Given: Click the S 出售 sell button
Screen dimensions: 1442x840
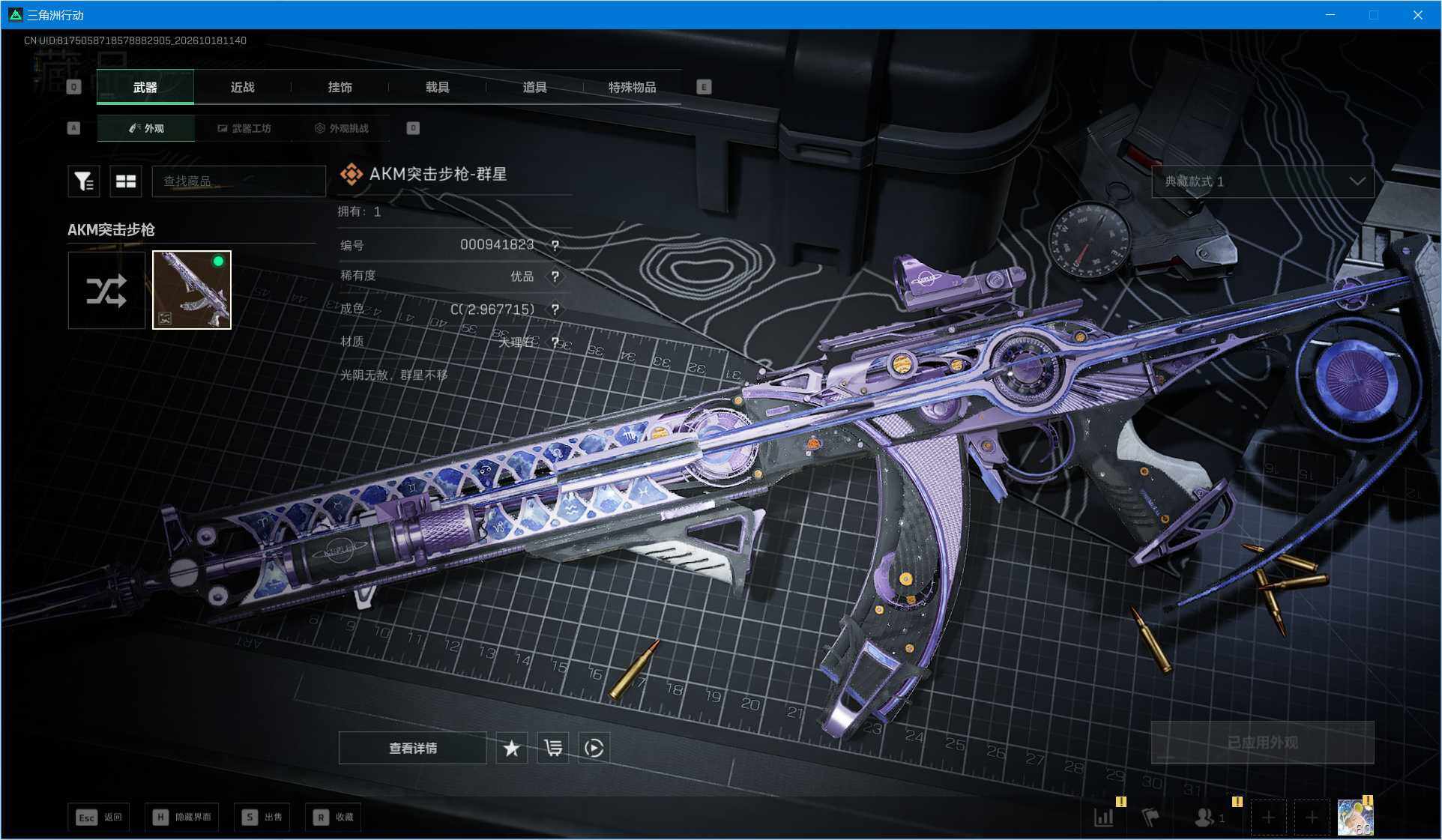Looking at the screenshot, I should tap(262, 817).
